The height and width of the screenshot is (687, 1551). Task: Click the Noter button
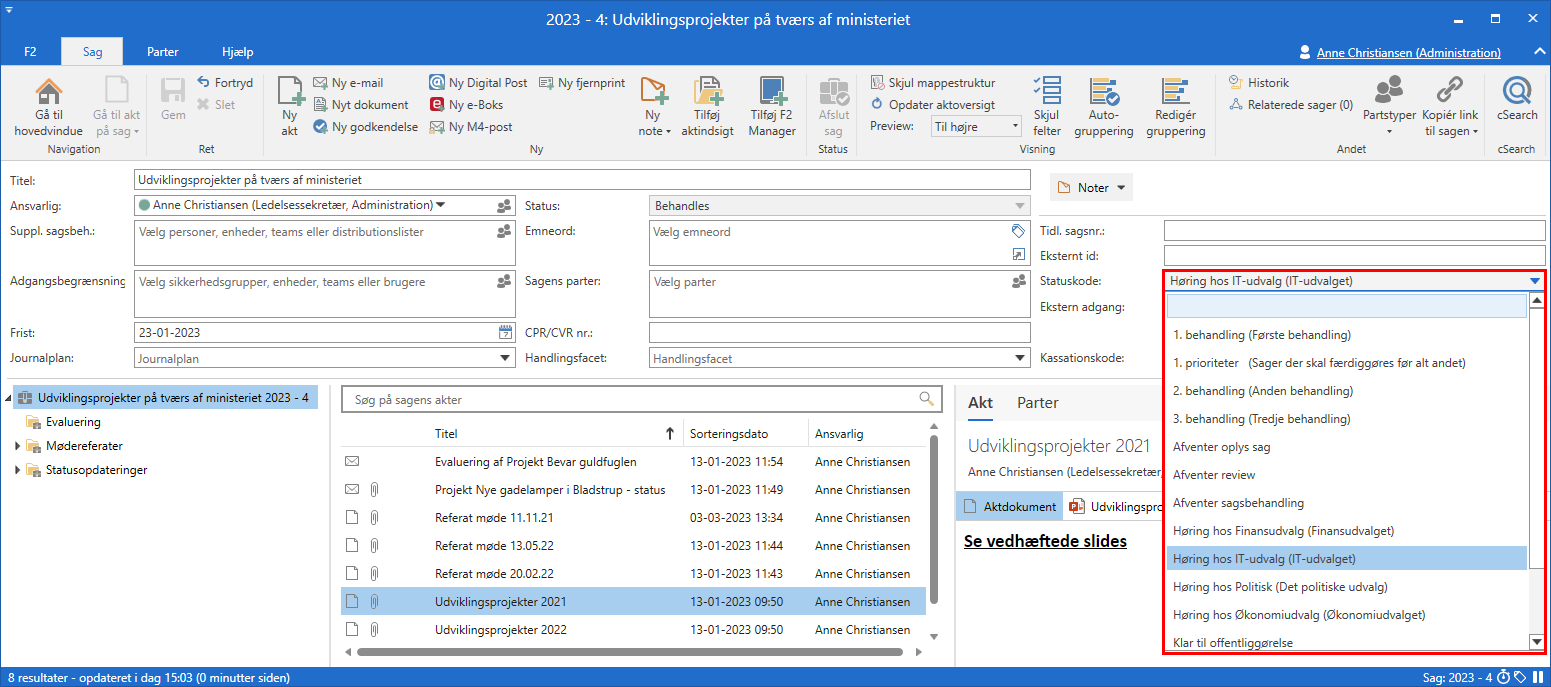[x=1092, y=188]
